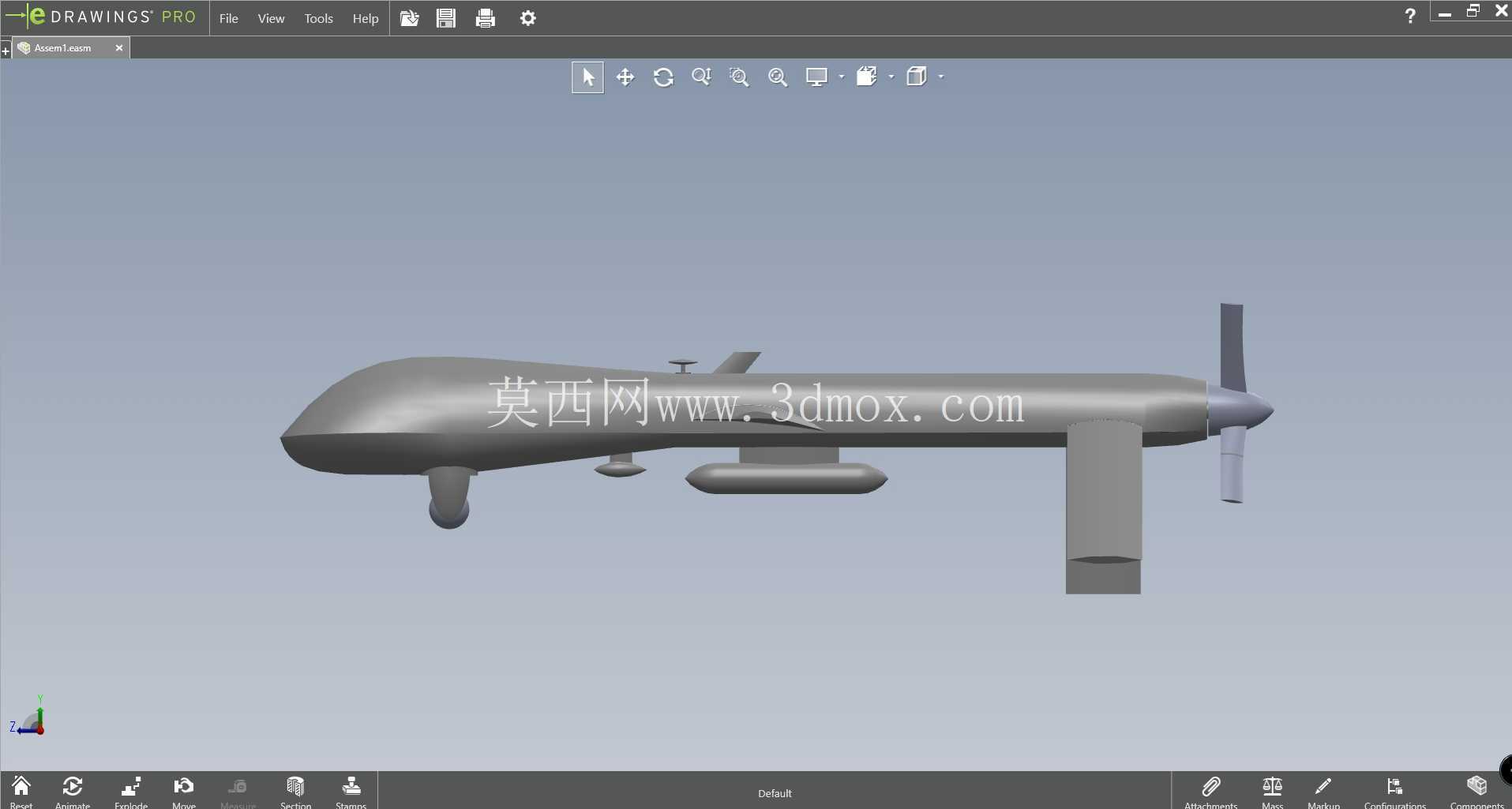1512x809 pixels.
Task: Click the display style cube icon
Action: pyautogui.click(x=917, y=77)
